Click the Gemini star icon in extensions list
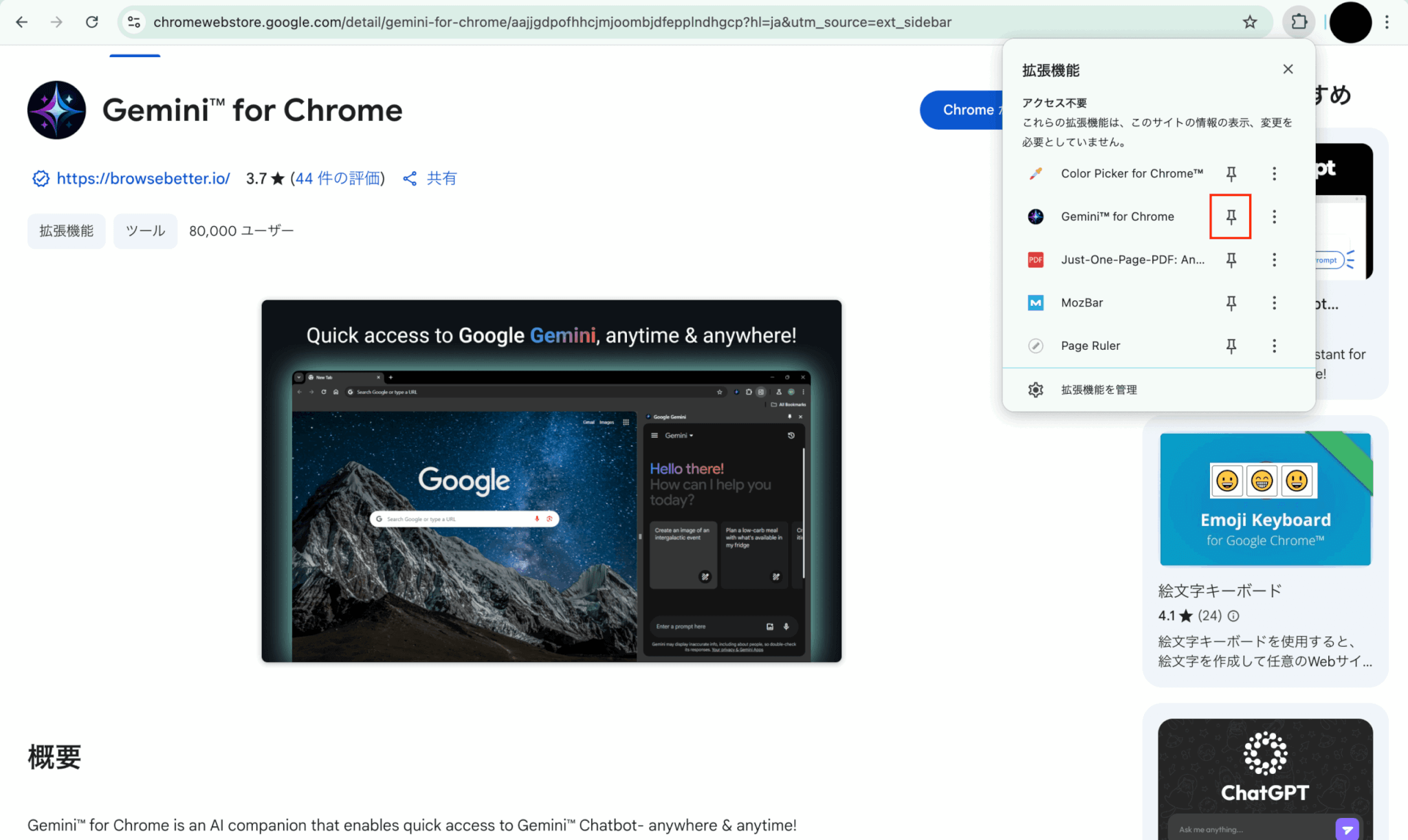 tap(1035, 217)
